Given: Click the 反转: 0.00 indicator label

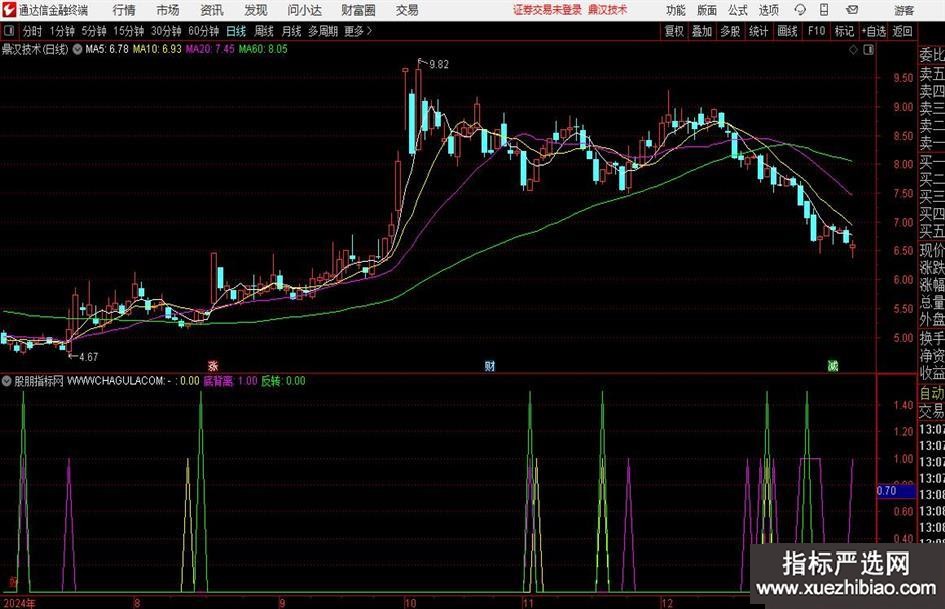Looking at the screenshot, I should tap(283, 381).
